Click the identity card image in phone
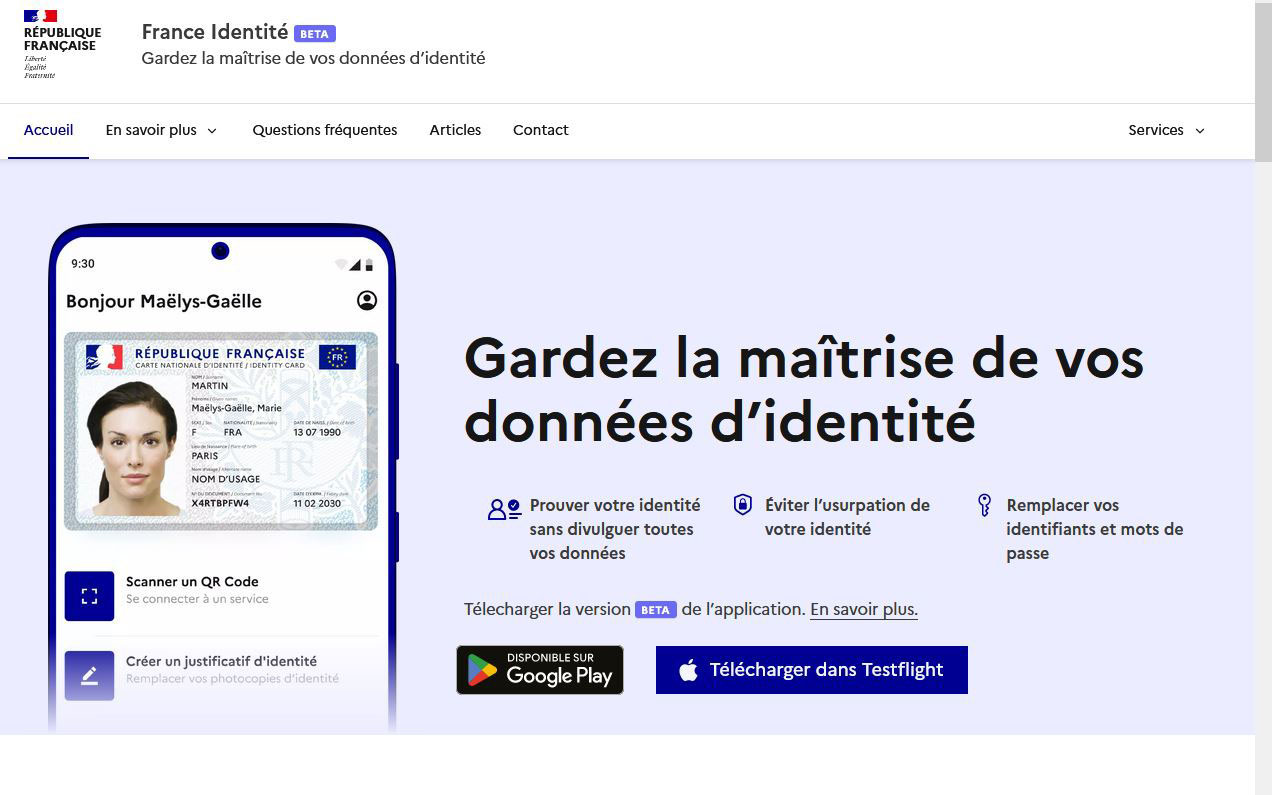This screenshot has width=1272, height=795. tap(220, 431)
